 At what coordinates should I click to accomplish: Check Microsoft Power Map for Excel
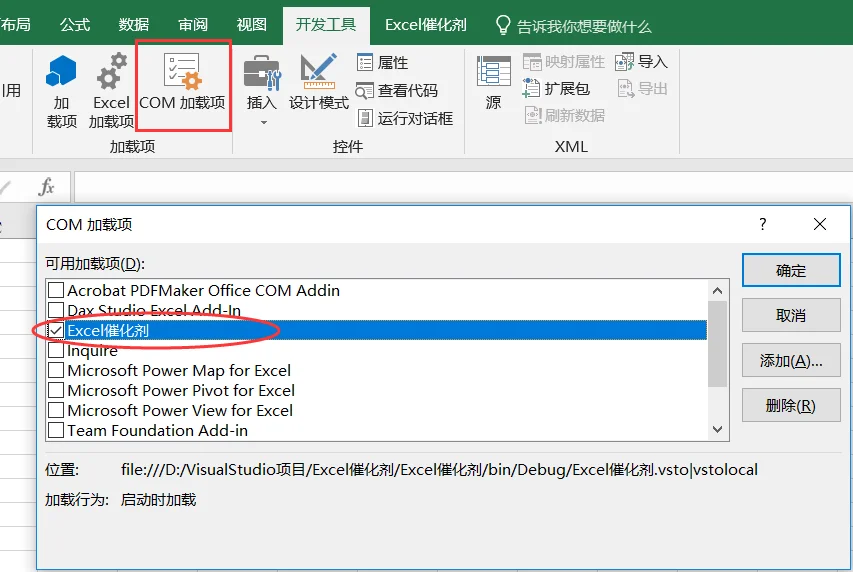click(56, 371)
